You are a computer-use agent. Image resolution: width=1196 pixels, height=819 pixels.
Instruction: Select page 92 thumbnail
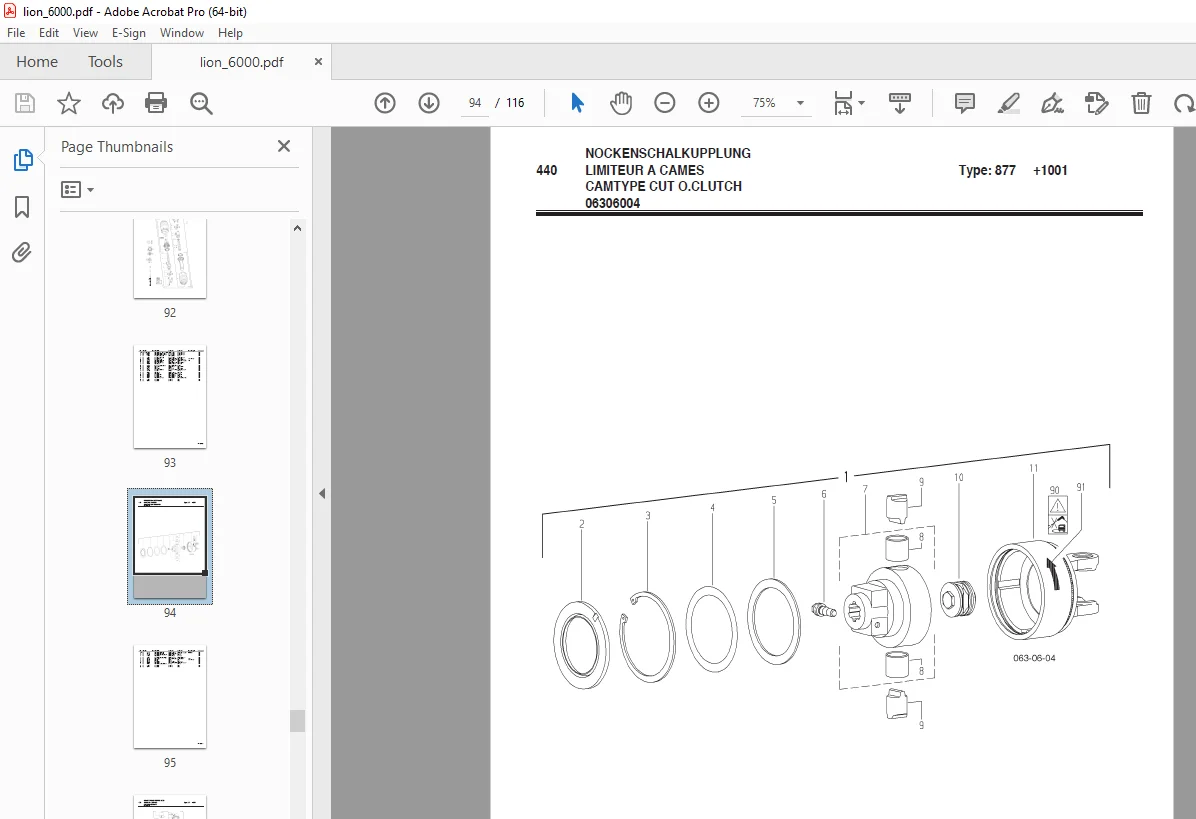pos(170,259)
